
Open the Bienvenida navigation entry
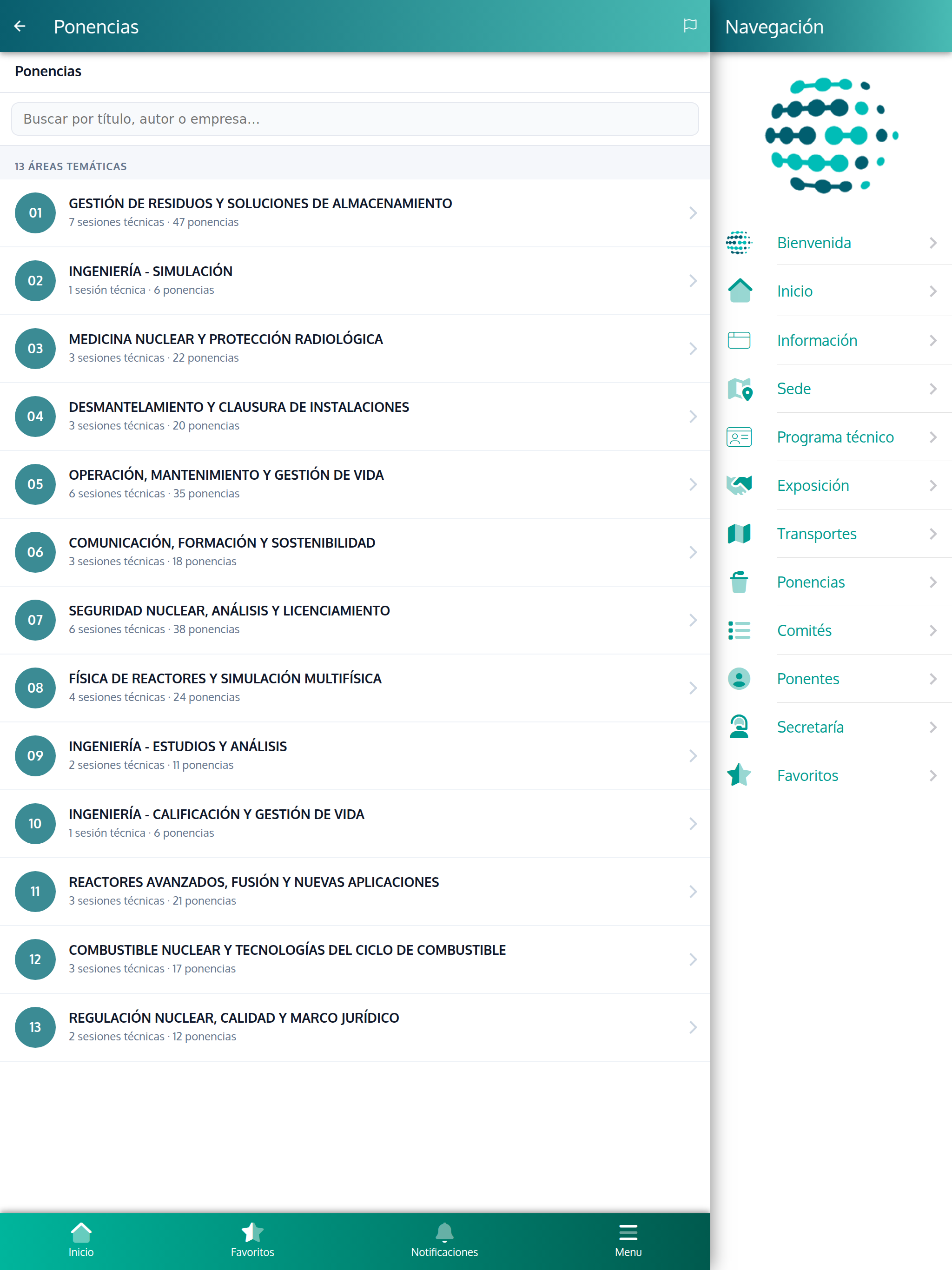click(x=832, y=243)
